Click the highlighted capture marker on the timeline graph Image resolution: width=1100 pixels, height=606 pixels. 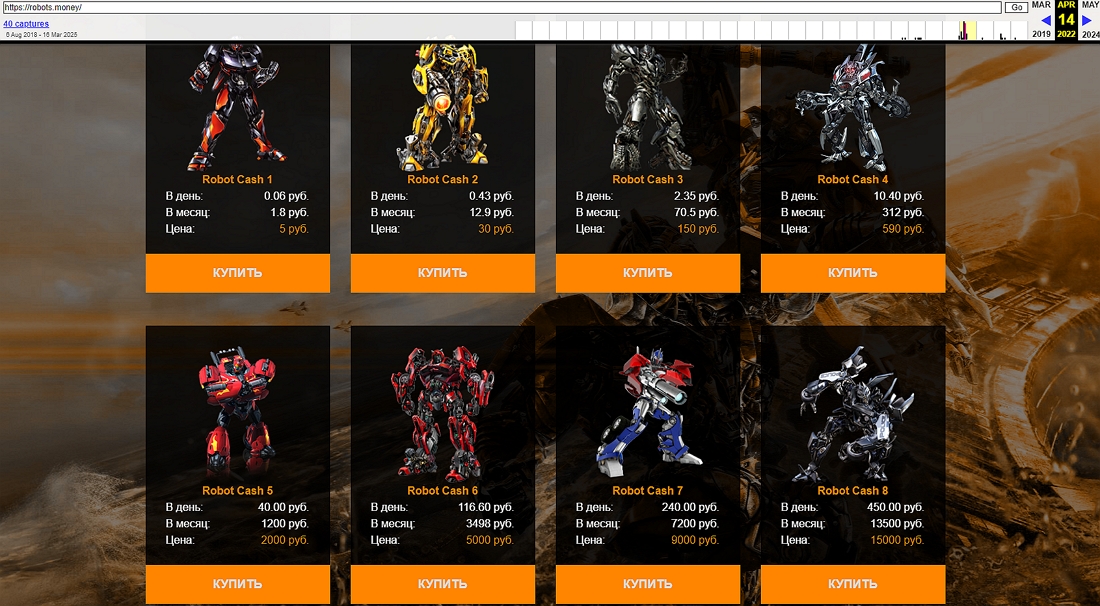click(965, 31)
